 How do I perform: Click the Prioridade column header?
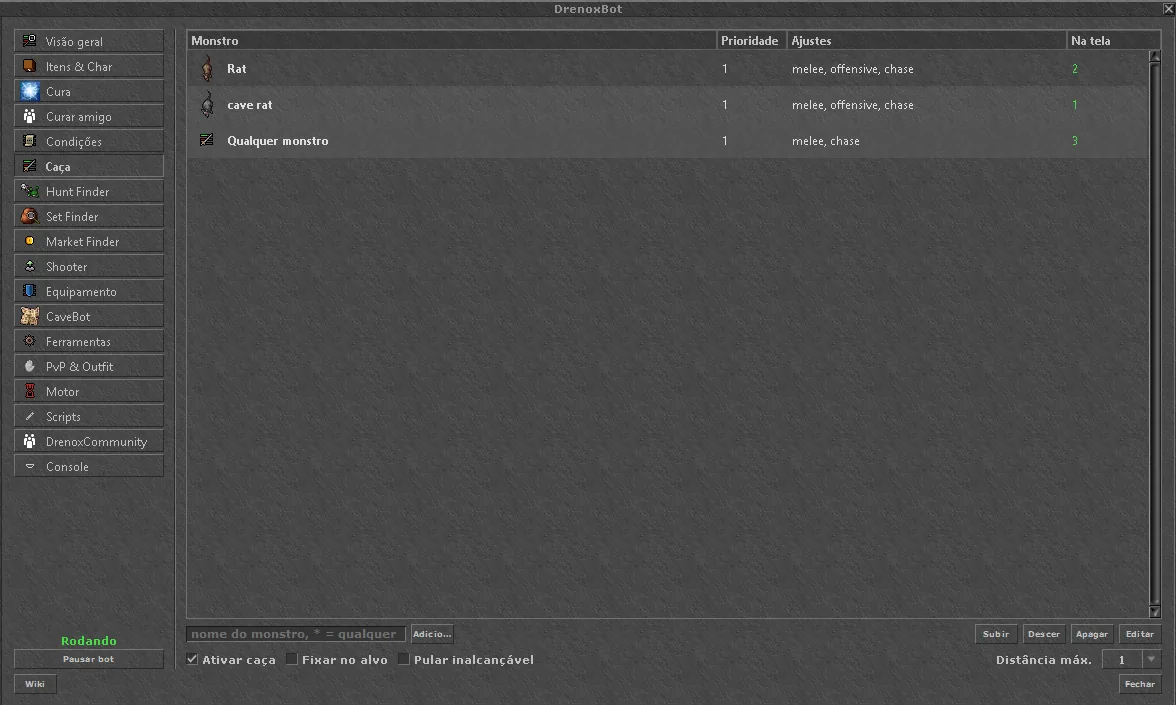click(752, 40)
